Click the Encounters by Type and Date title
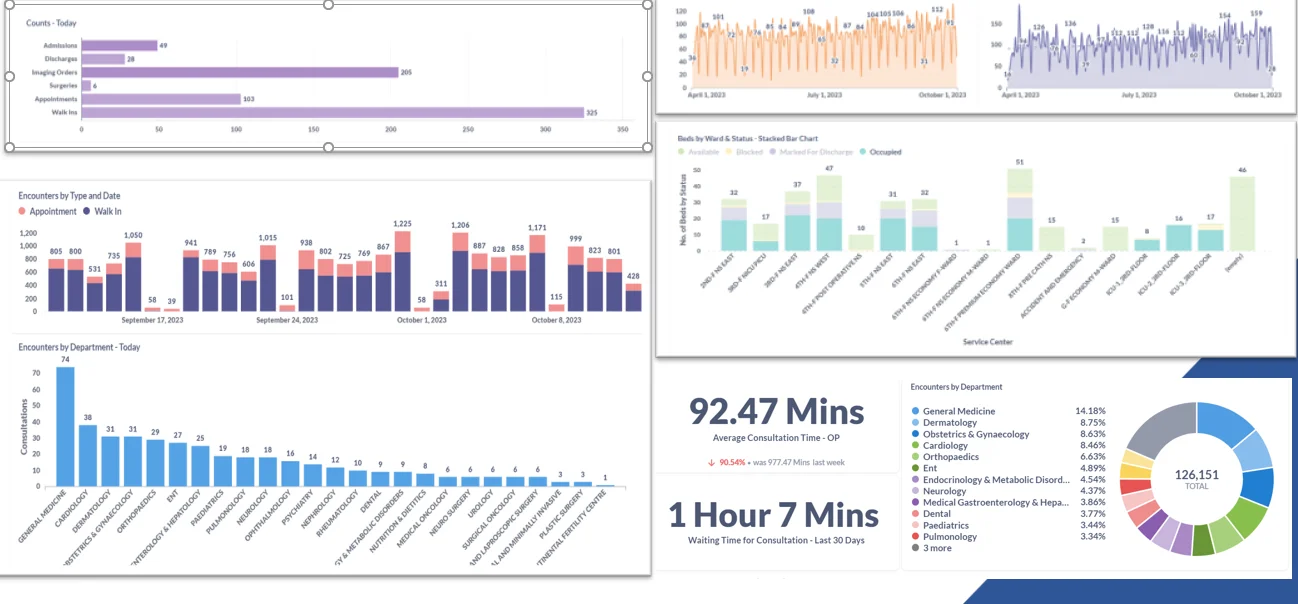This screenshot has width=1298, height=604. point(69,196)
